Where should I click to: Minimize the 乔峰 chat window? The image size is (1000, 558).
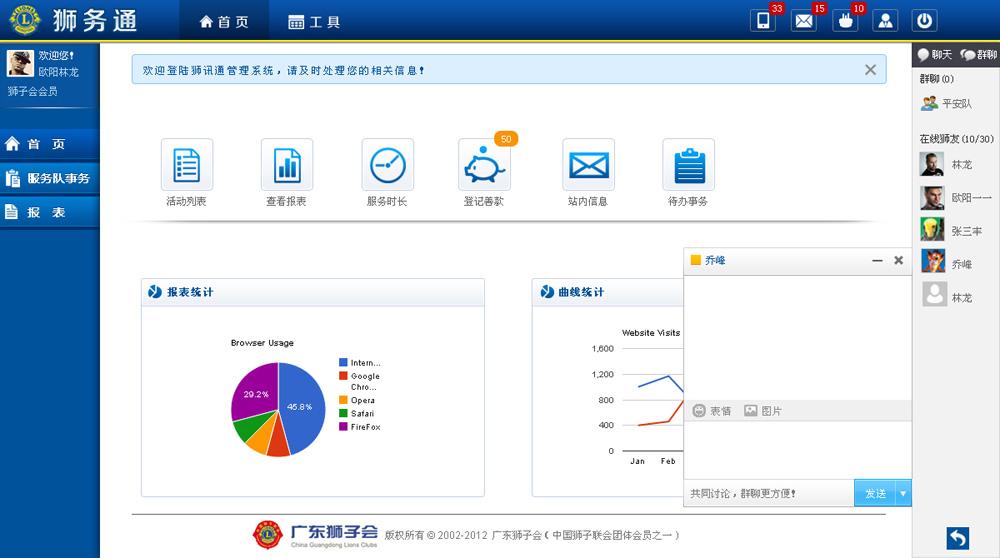pos(877,260)
